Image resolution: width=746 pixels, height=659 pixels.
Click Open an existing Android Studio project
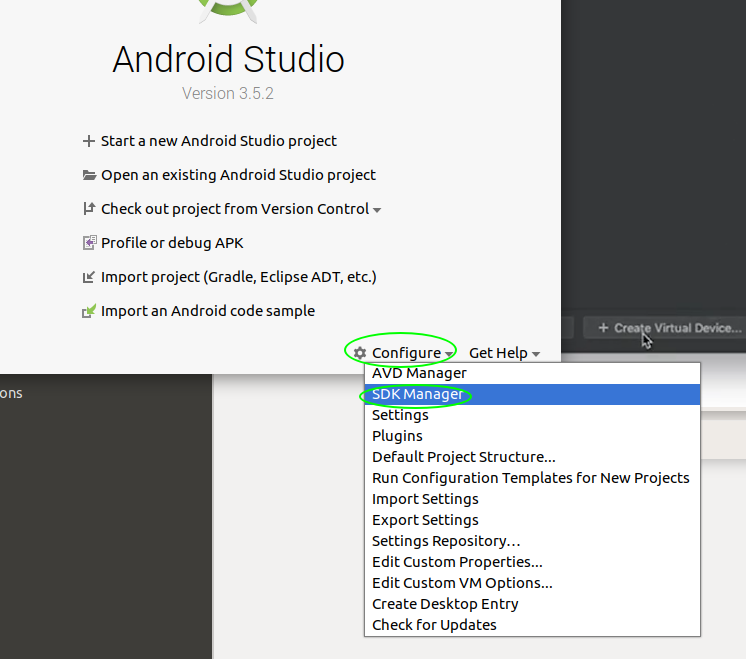coord(238,175)
